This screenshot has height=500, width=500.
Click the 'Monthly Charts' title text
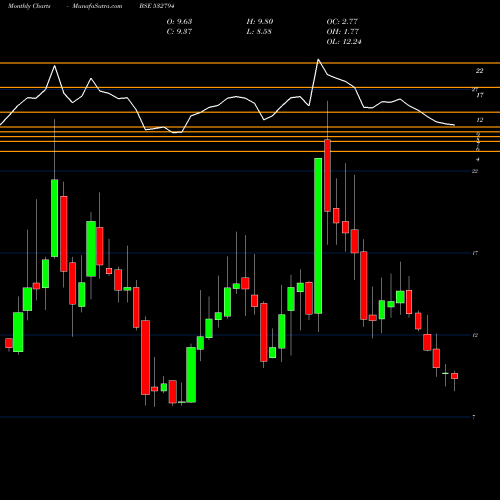[x=29, y=6]
